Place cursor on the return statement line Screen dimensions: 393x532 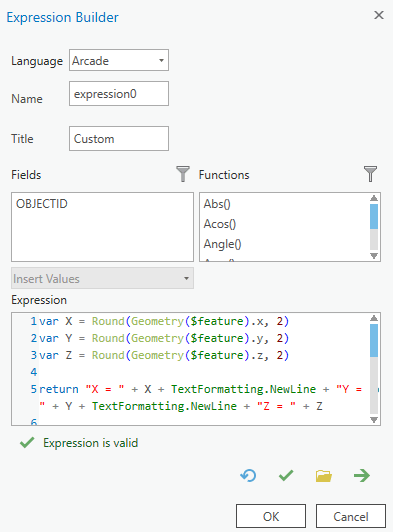200,397
